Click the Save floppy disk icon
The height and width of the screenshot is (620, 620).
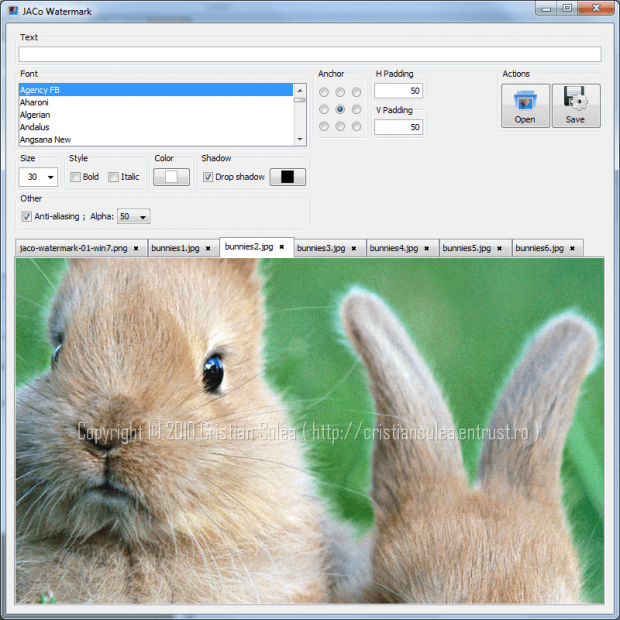[576, 100]
